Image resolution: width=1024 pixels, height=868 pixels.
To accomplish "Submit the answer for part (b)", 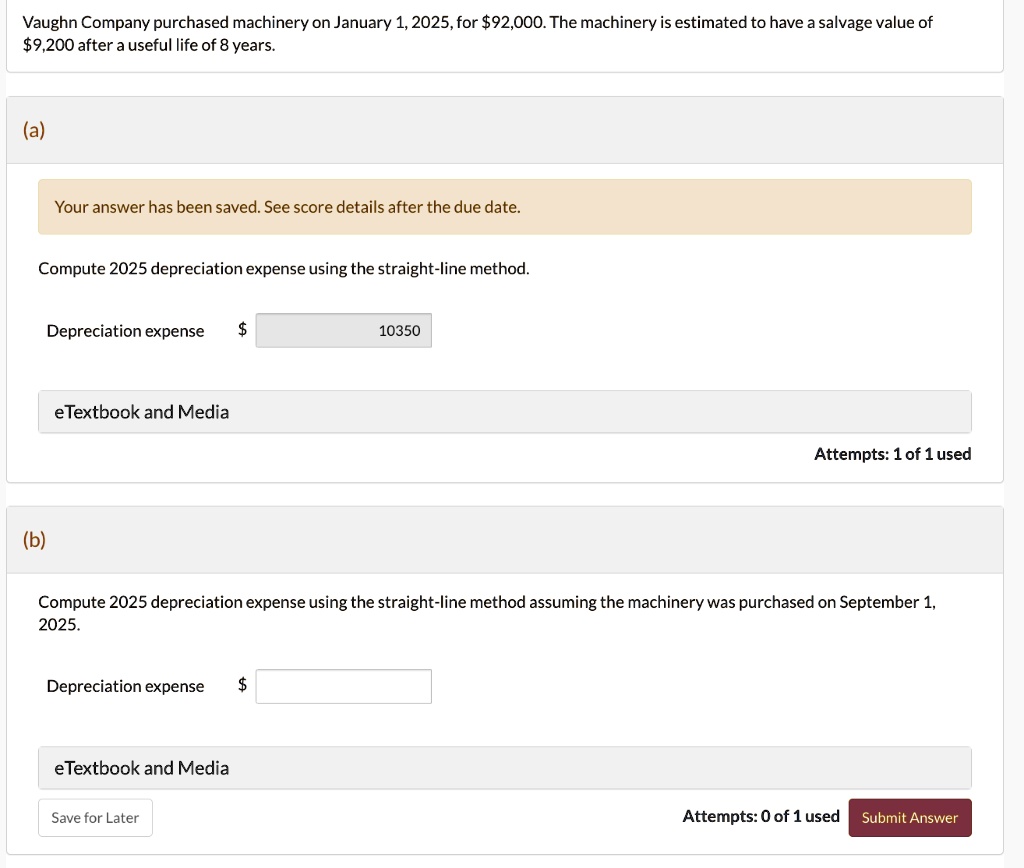I will click(x=909, y=817).
